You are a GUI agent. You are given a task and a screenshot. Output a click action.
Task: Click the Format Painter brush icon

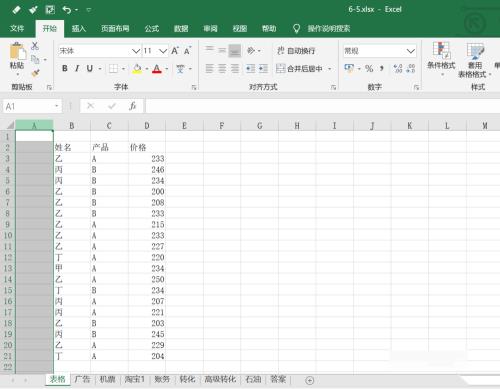[35, 72]
